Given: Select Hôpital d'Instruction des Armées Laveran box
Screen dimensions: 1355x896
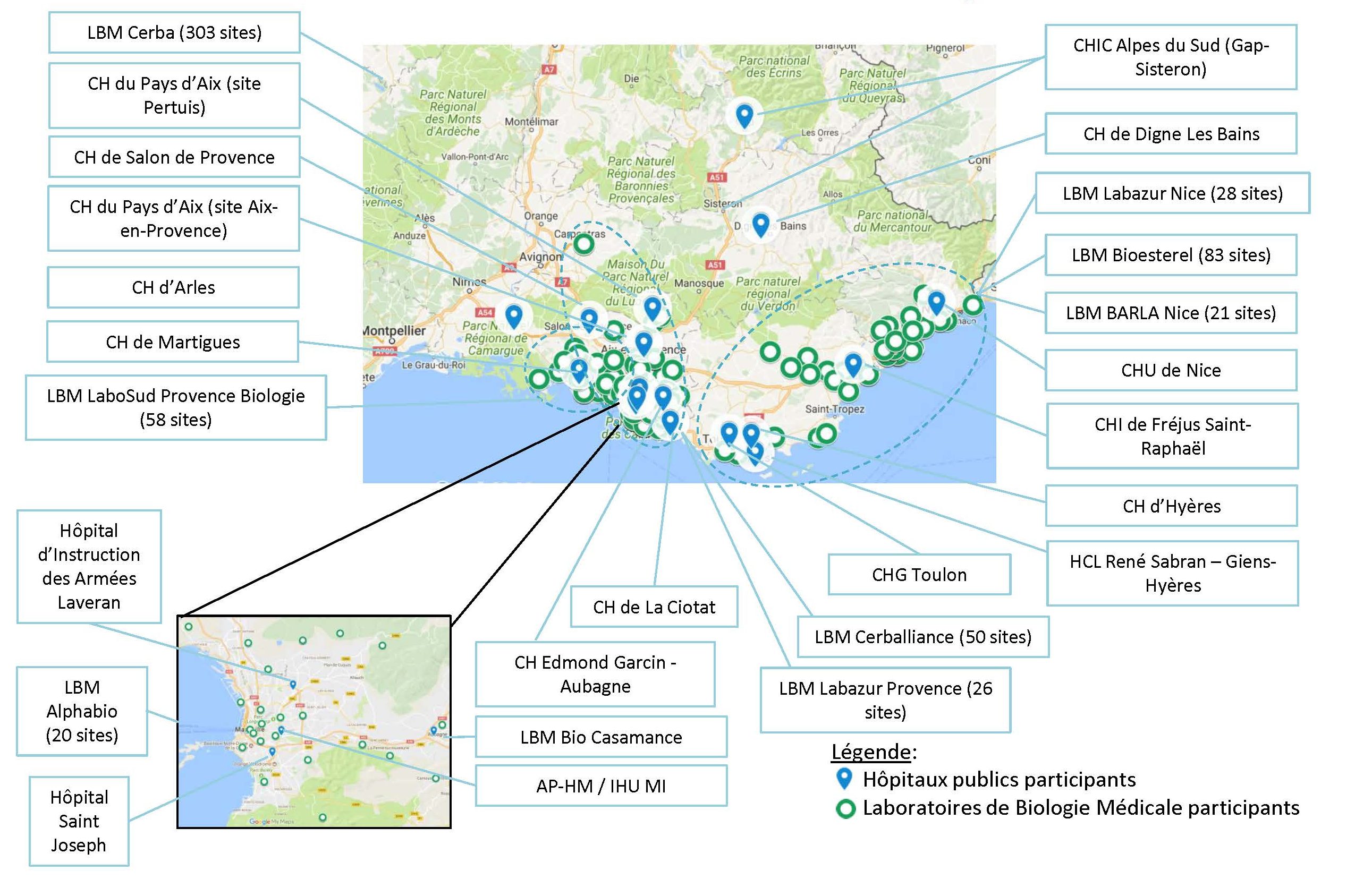Looking at the screenshot, I should [89, 566].
